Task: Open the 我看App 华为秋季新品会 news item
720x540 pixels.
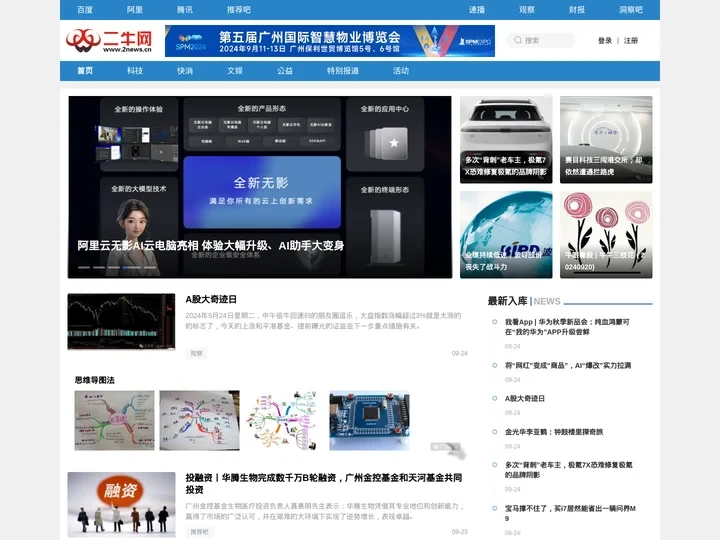Action: coord(567,327)
